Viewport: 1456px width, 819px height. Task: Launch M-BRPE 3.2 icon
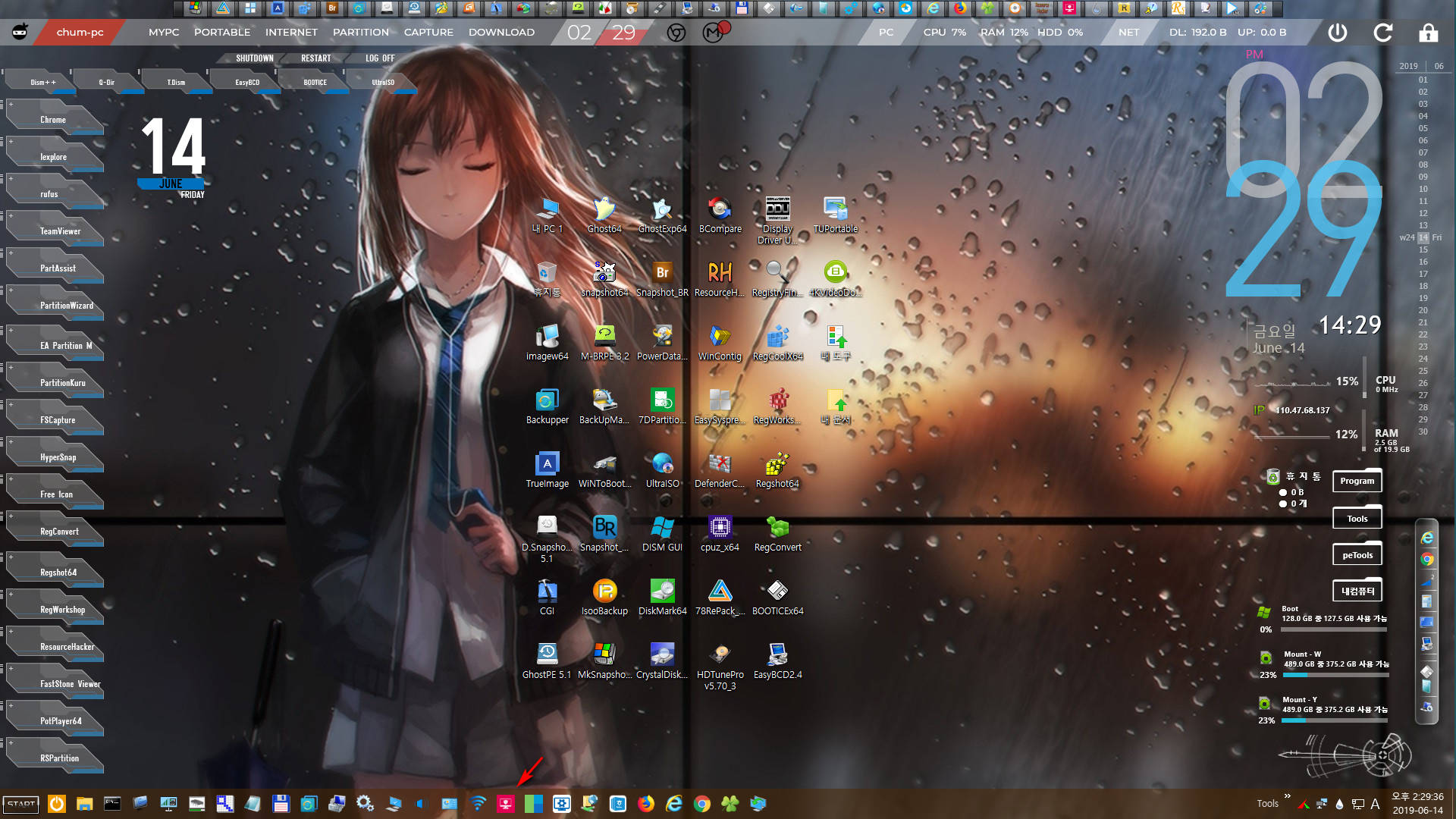click(604, 343)
